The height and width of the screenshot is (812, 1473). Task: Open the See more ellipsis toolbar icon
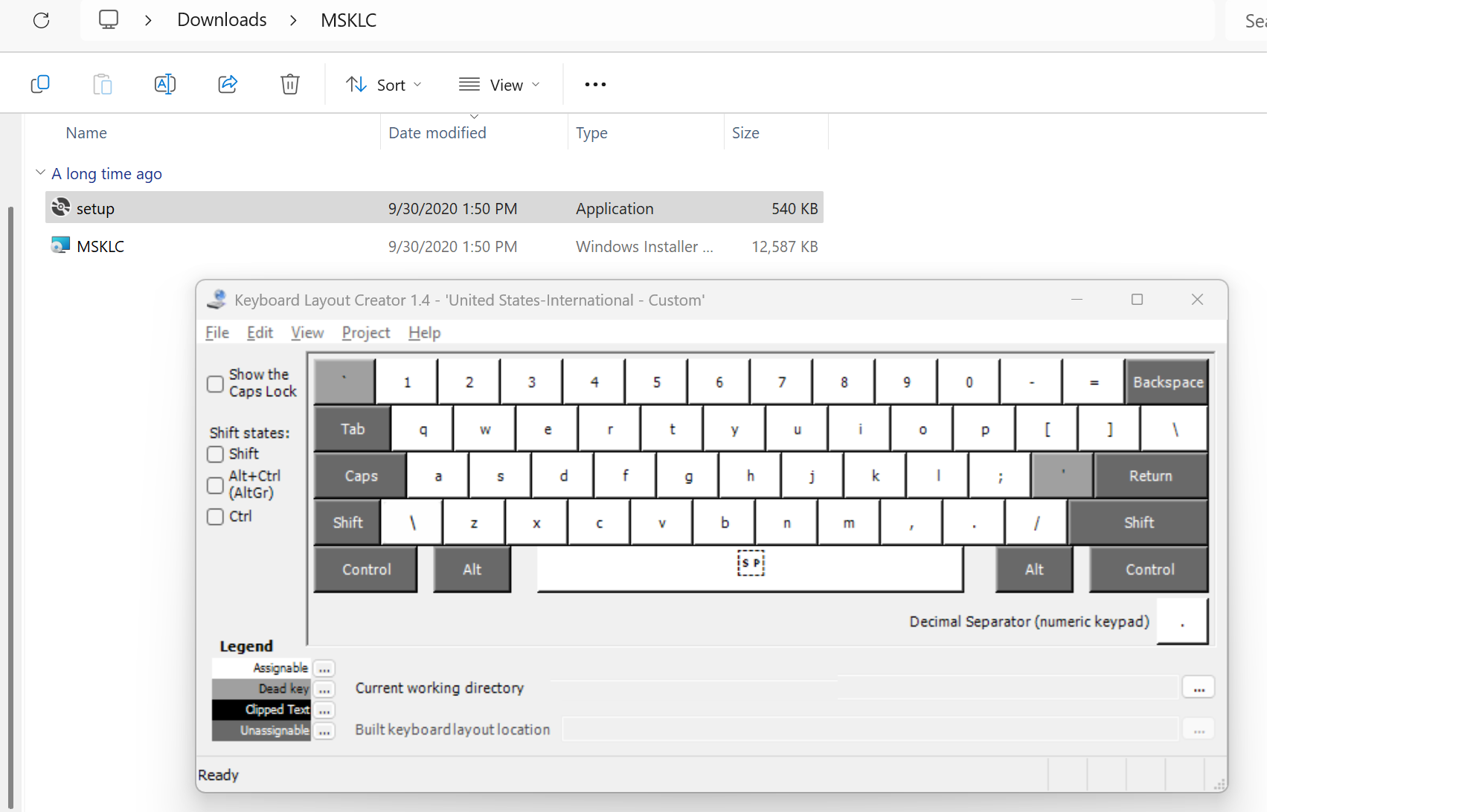(594, 84)
